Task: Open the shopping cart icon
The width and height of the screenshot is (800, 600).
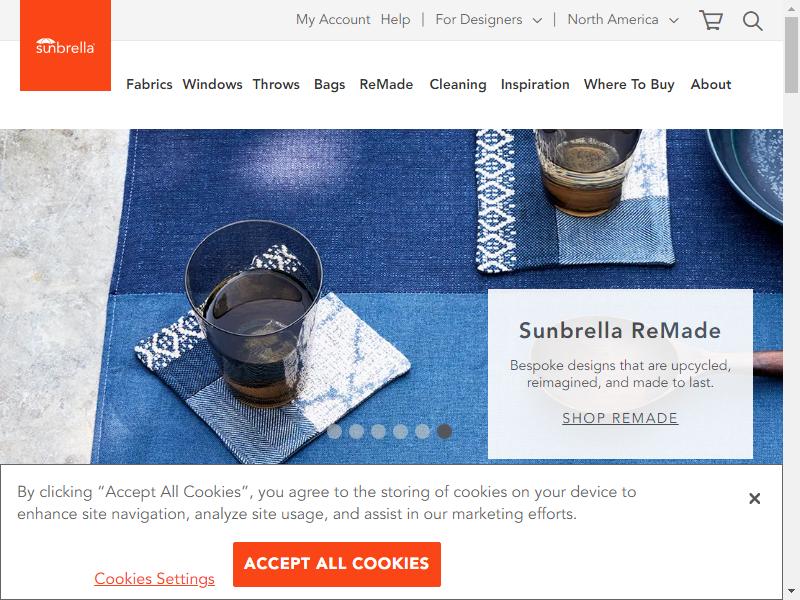Action: click(711, 20)
